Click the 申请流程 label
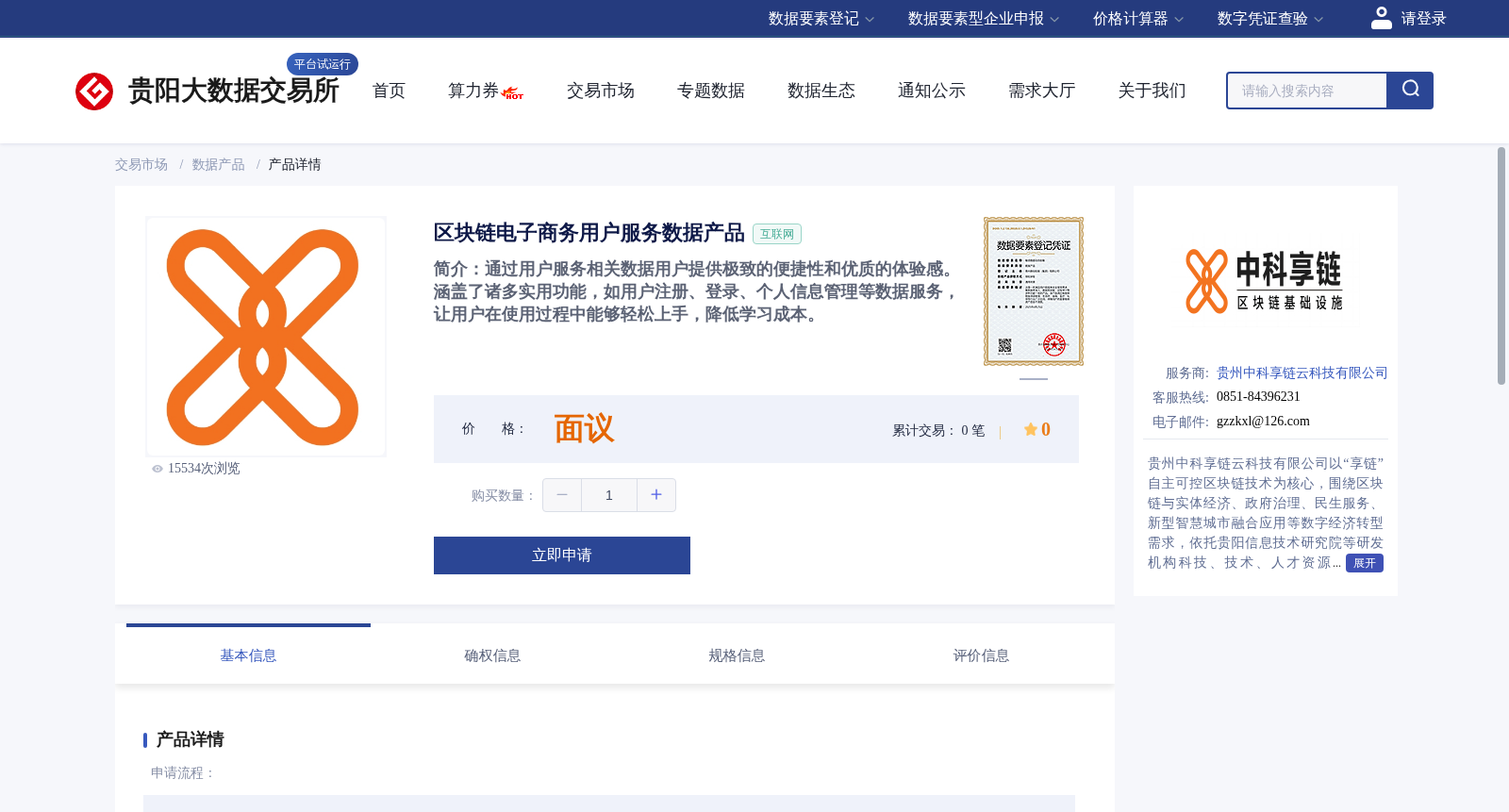Screen dimensions: 1509x812 coord(183,773)
